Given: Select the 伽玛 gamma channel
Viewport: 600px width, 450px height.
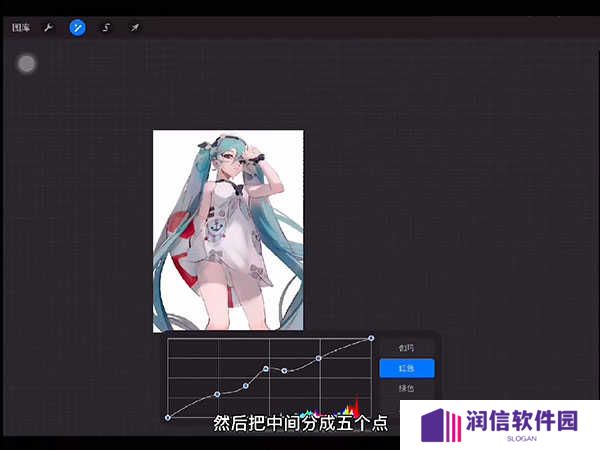Looking at the screenshot, I should [x=406, y=348].
